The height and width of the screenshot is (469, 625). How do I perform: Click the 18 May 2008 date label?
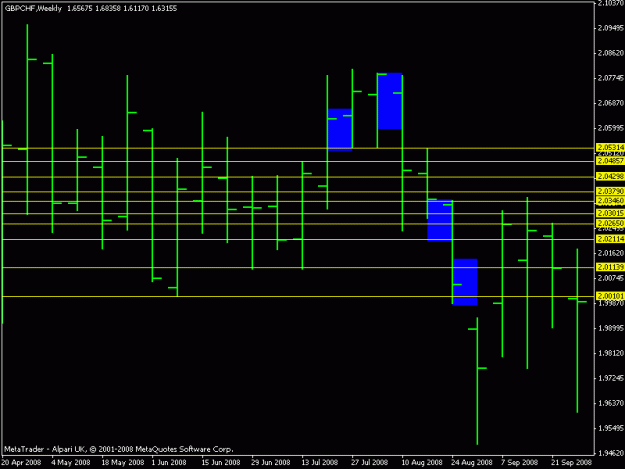(x=123, y=463)
